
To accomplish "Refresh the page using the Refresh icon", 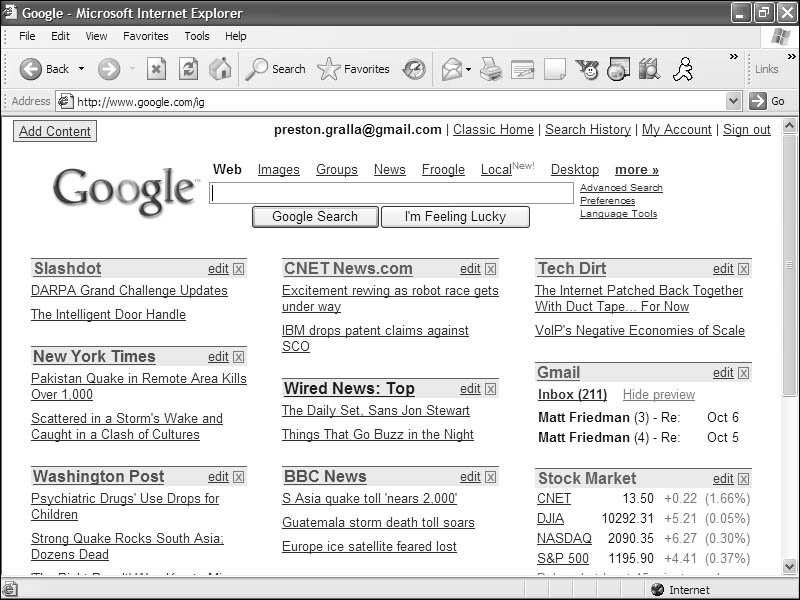I will tap(188, 69).
